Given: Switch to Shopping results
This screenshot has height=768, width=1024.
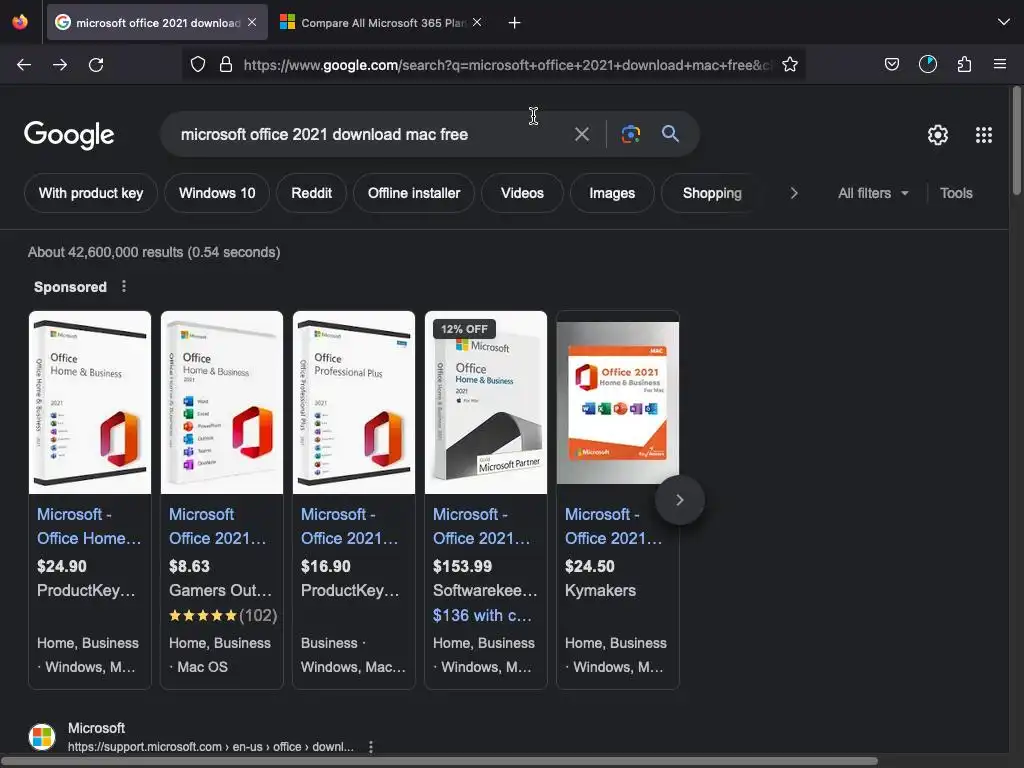Looking at the screenshot, I should pyautogui.click(x=712, y=193).
